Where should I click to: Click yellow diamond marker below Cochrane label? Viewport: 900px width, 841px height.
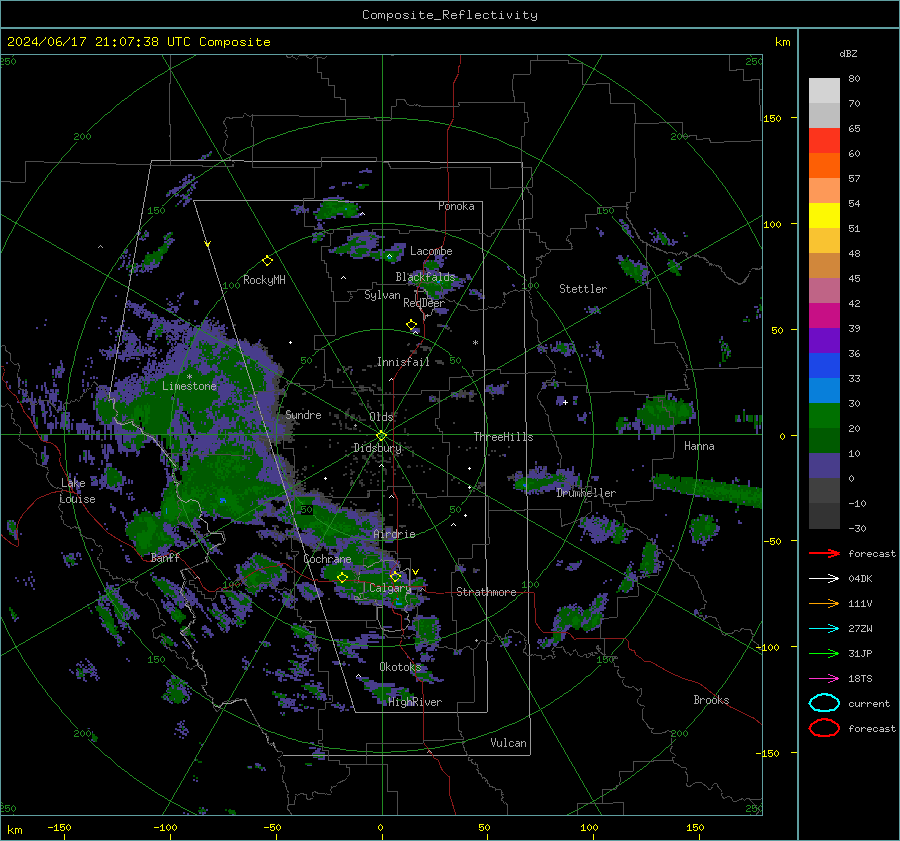[343, 578]
